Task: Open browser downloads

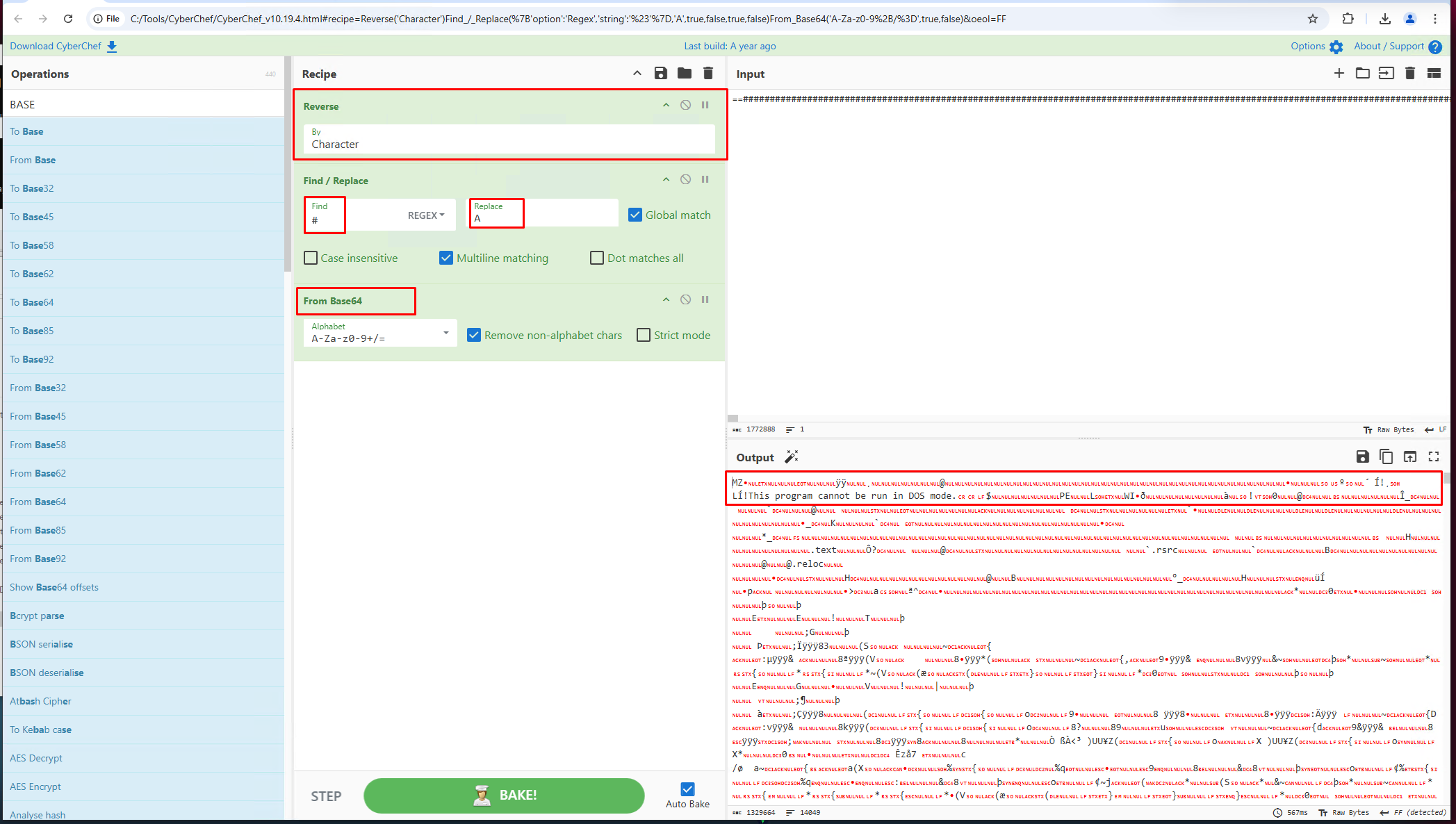Action: click(x=1385, y=19)
